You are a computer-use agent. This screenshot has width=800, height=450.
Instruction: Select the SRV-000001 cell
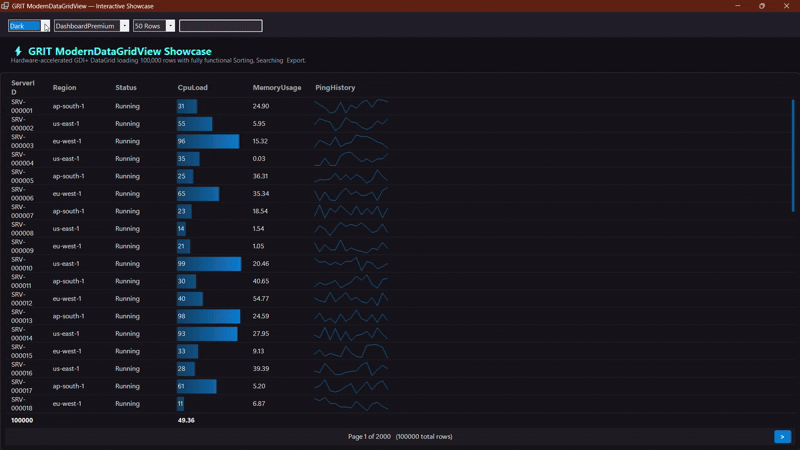point(22,106)
